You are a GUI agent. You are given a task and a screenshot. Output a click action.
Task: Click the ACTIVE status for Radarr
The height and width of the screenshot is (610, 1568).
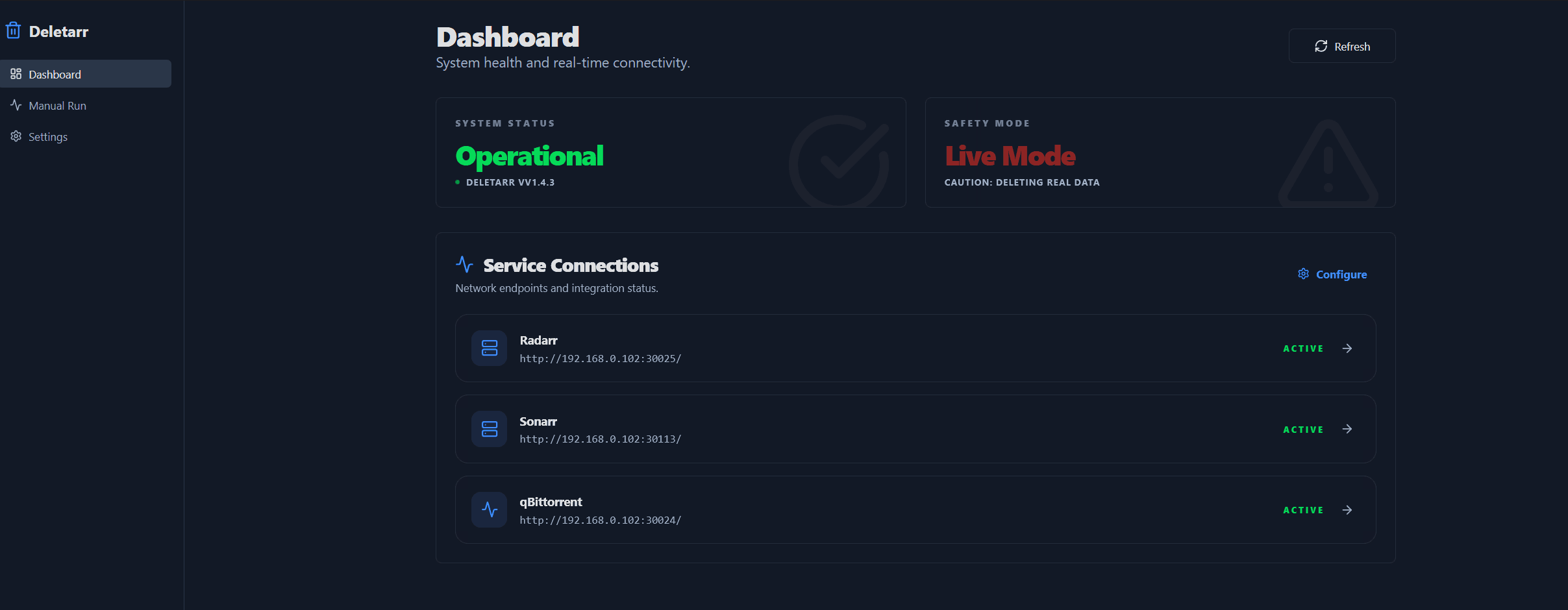click(1303, 348)
